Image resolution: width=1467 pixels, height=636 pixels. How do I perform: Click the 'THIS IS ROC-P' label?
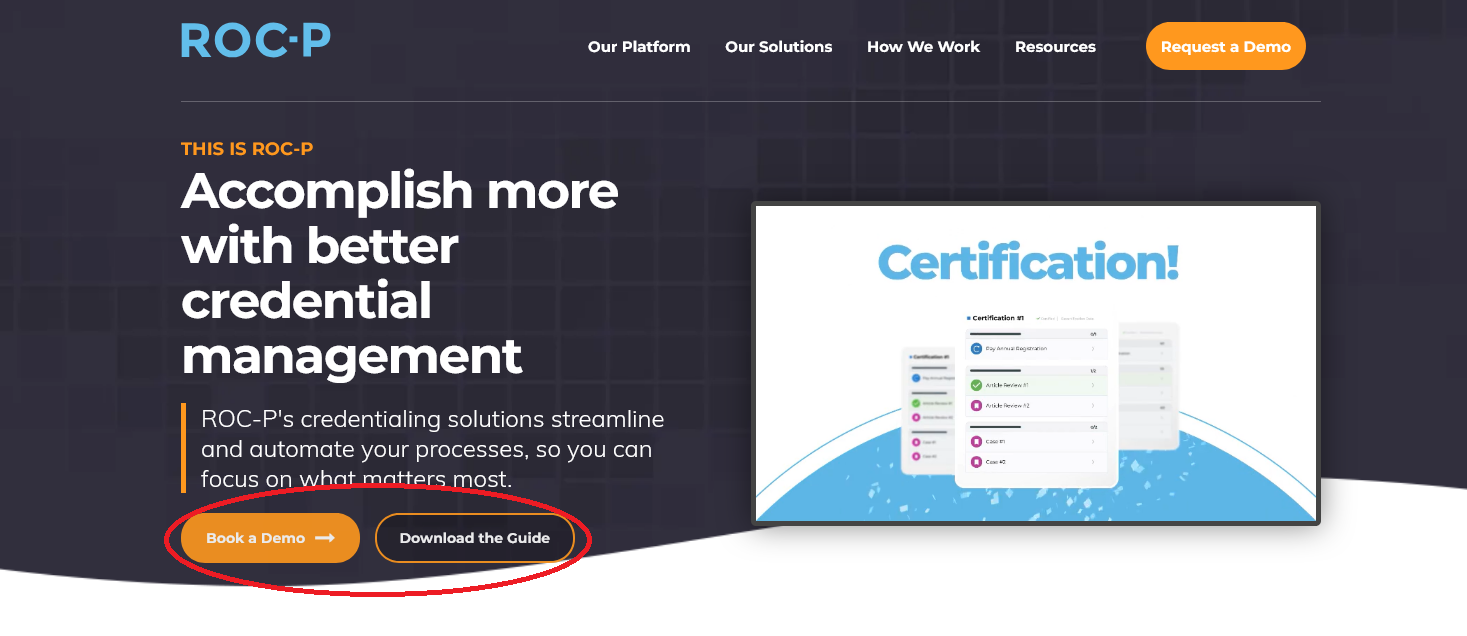(x=247, y=149)
